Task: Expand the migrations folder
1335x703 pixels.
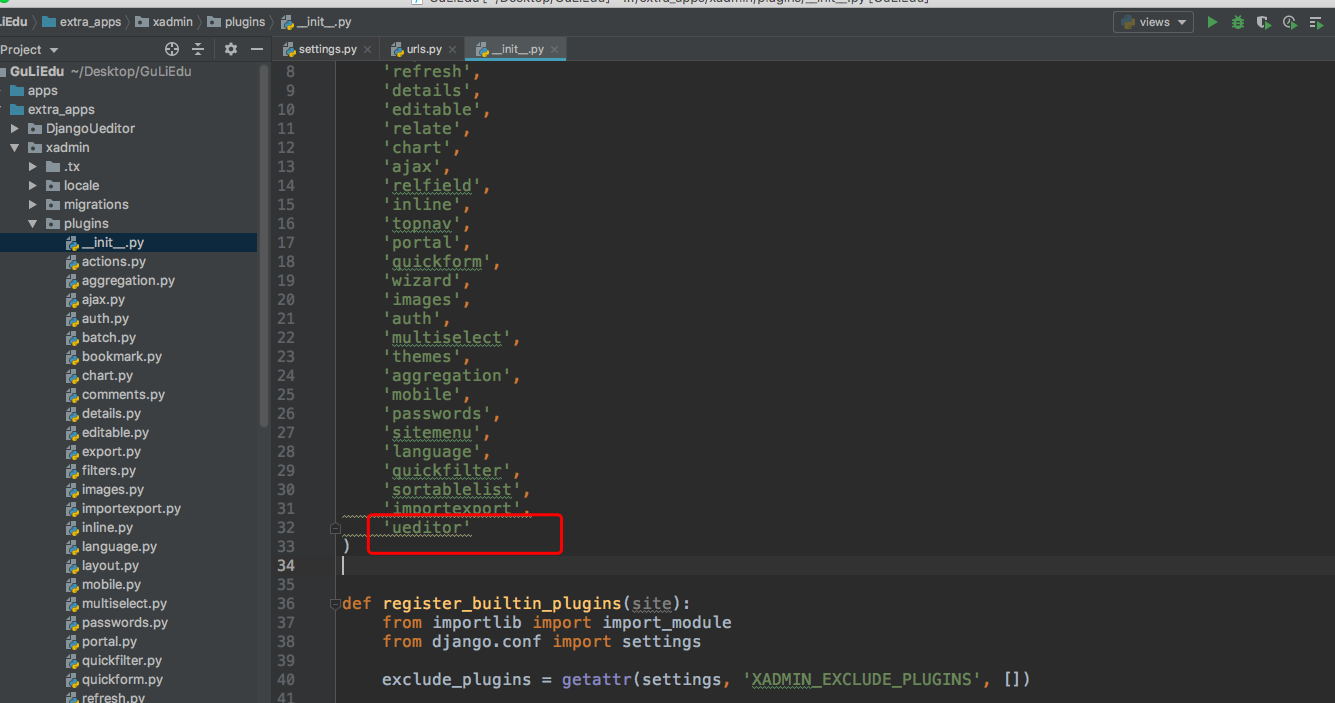Action: pyautogui.click(x=33, y=204)
